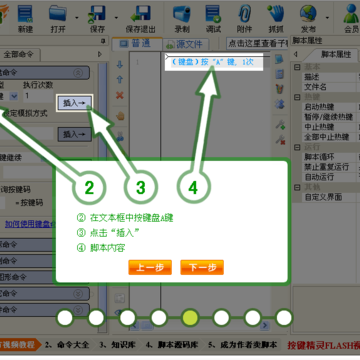Screen dimensions: 360x360
Task: Collapse the 基本 property group
Action: tap(297, 67)
